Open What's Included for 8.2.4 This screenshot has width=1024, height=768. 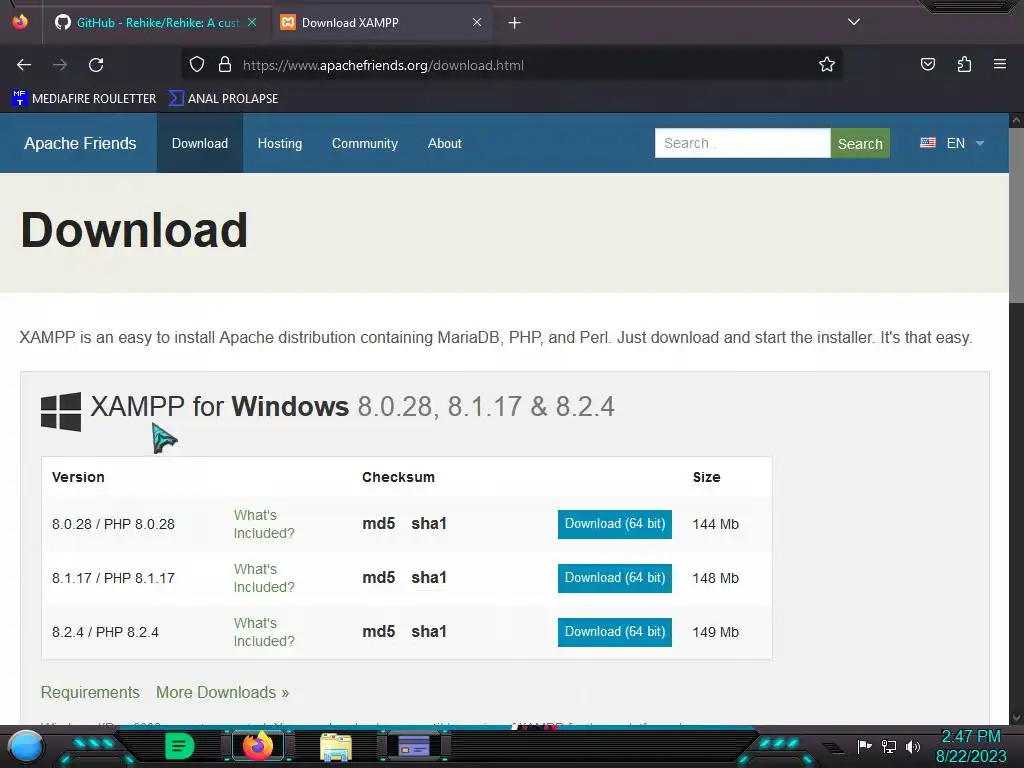[264, 632]
